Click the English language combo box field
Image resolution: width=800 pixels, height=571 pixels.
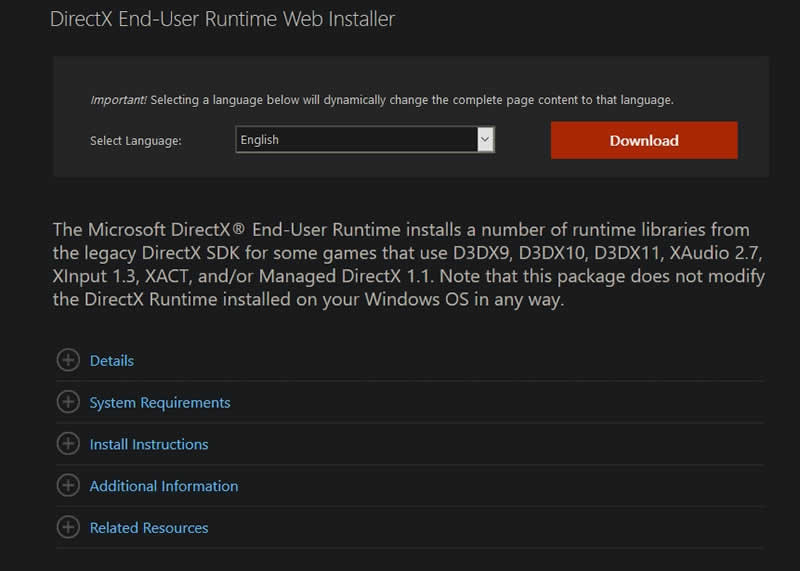coord(365,139)
